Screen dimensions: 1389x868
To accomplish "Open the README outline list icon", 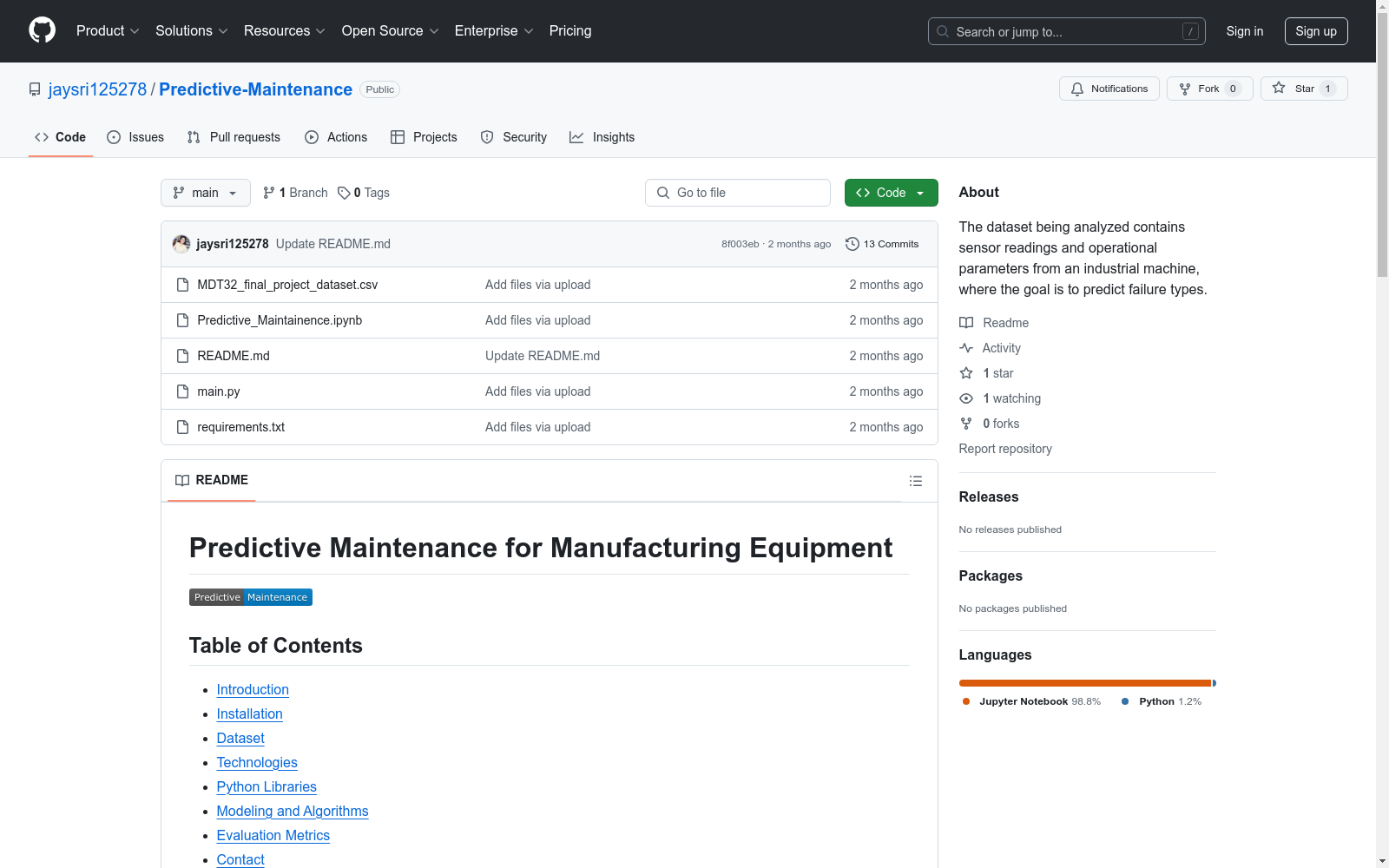I will (x=916, y=481).
